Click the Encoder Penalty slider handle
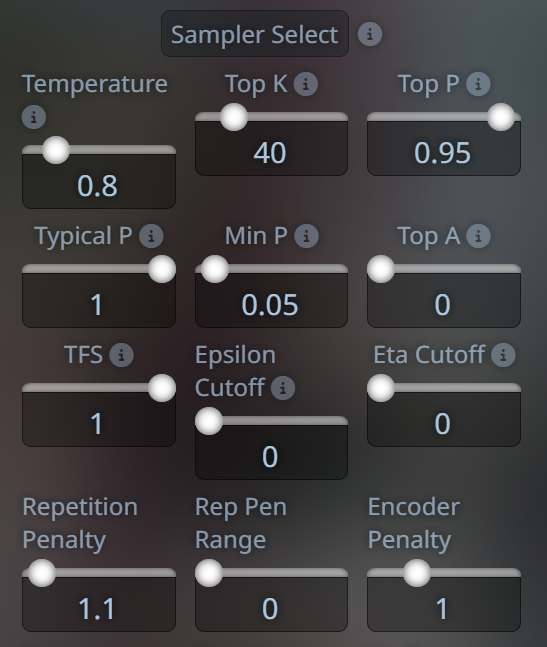The image size is (547, 647). [x=417, y=573]
